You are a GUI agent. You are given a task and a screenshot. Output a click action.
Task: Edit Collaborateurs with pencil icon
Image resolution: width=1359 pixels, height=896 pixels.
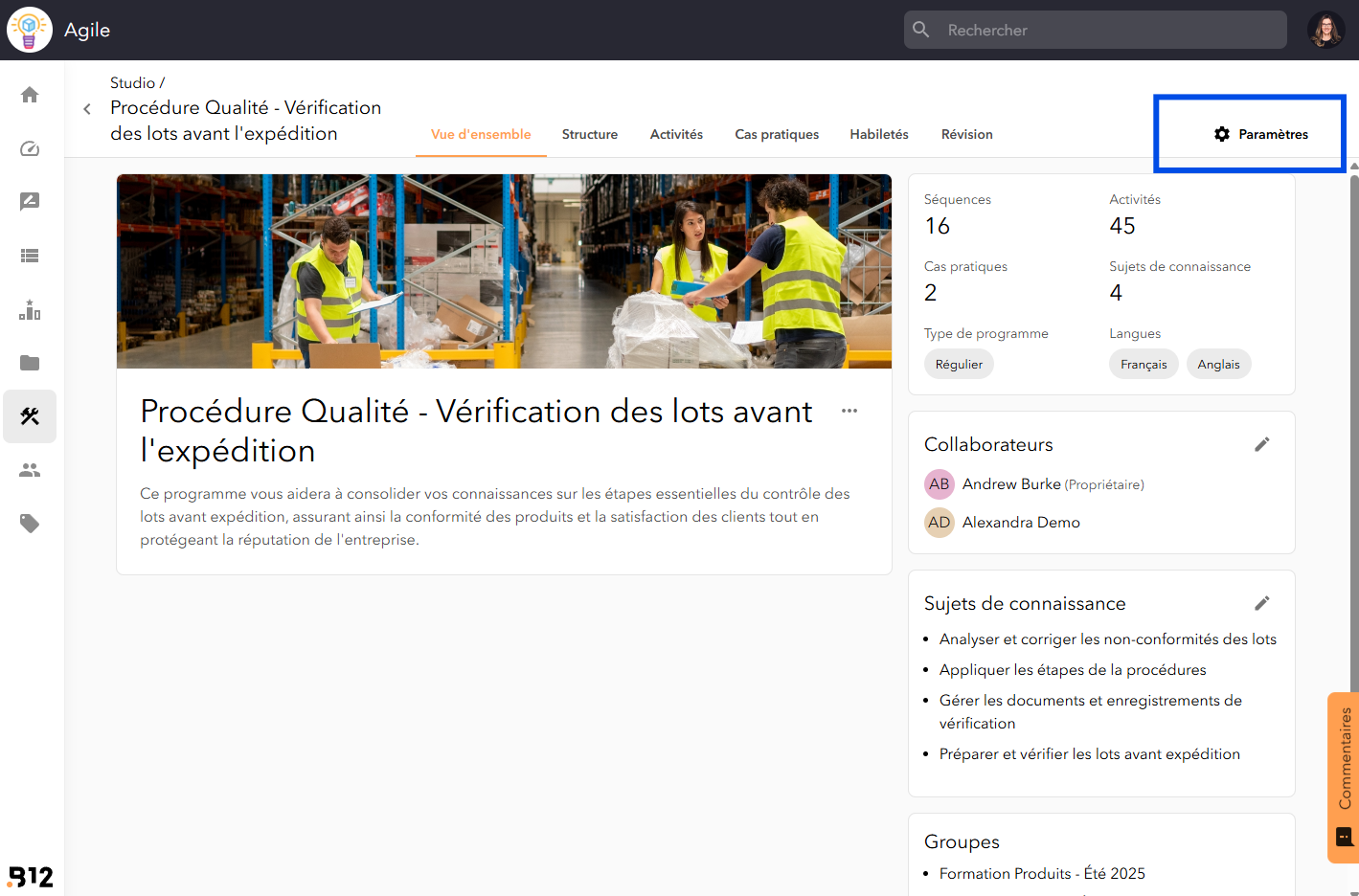(x=1262, y=444)
